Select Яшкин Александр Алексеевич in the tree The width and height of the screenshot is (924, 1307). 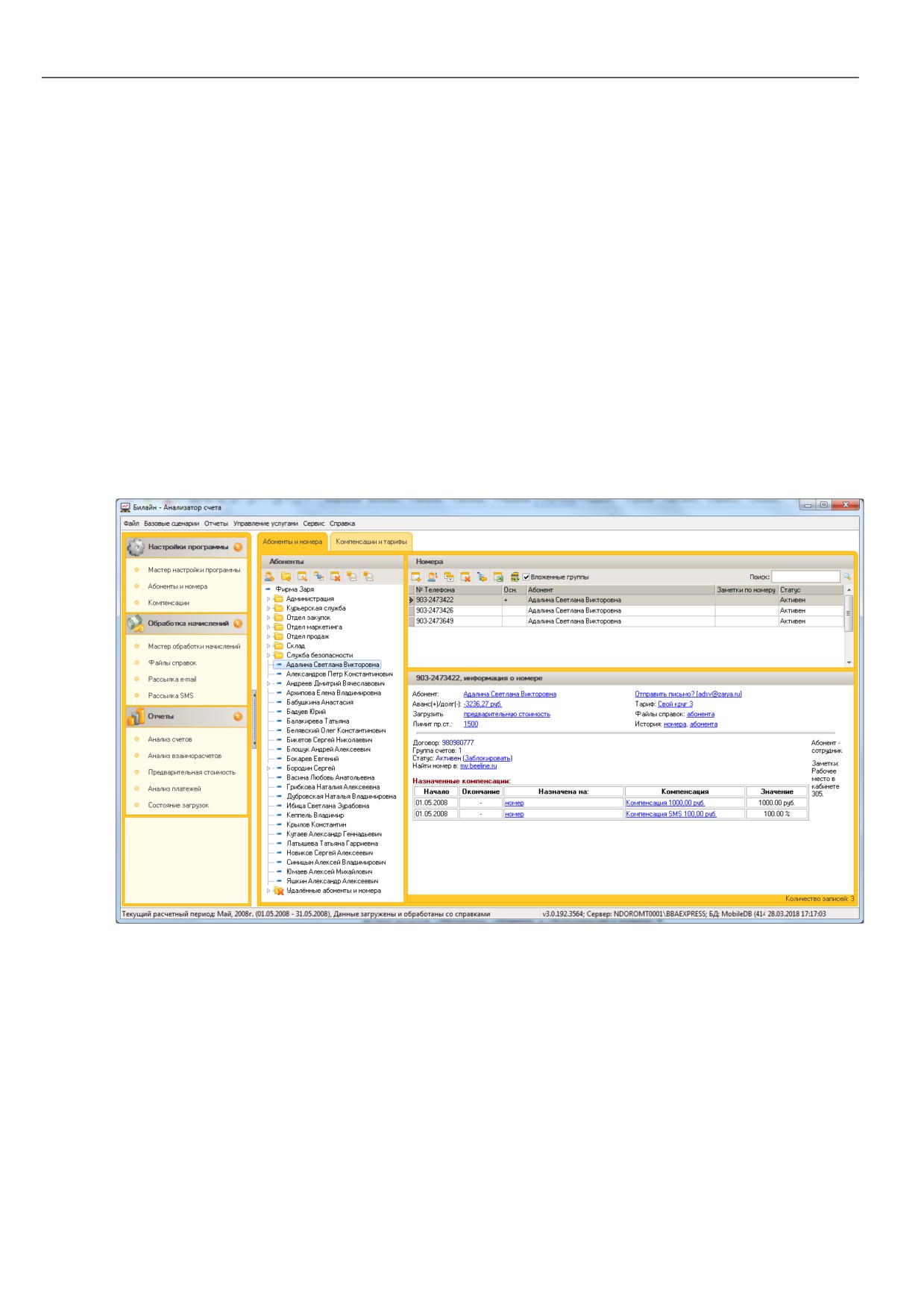pyautogui.click(x=332, y=882)
